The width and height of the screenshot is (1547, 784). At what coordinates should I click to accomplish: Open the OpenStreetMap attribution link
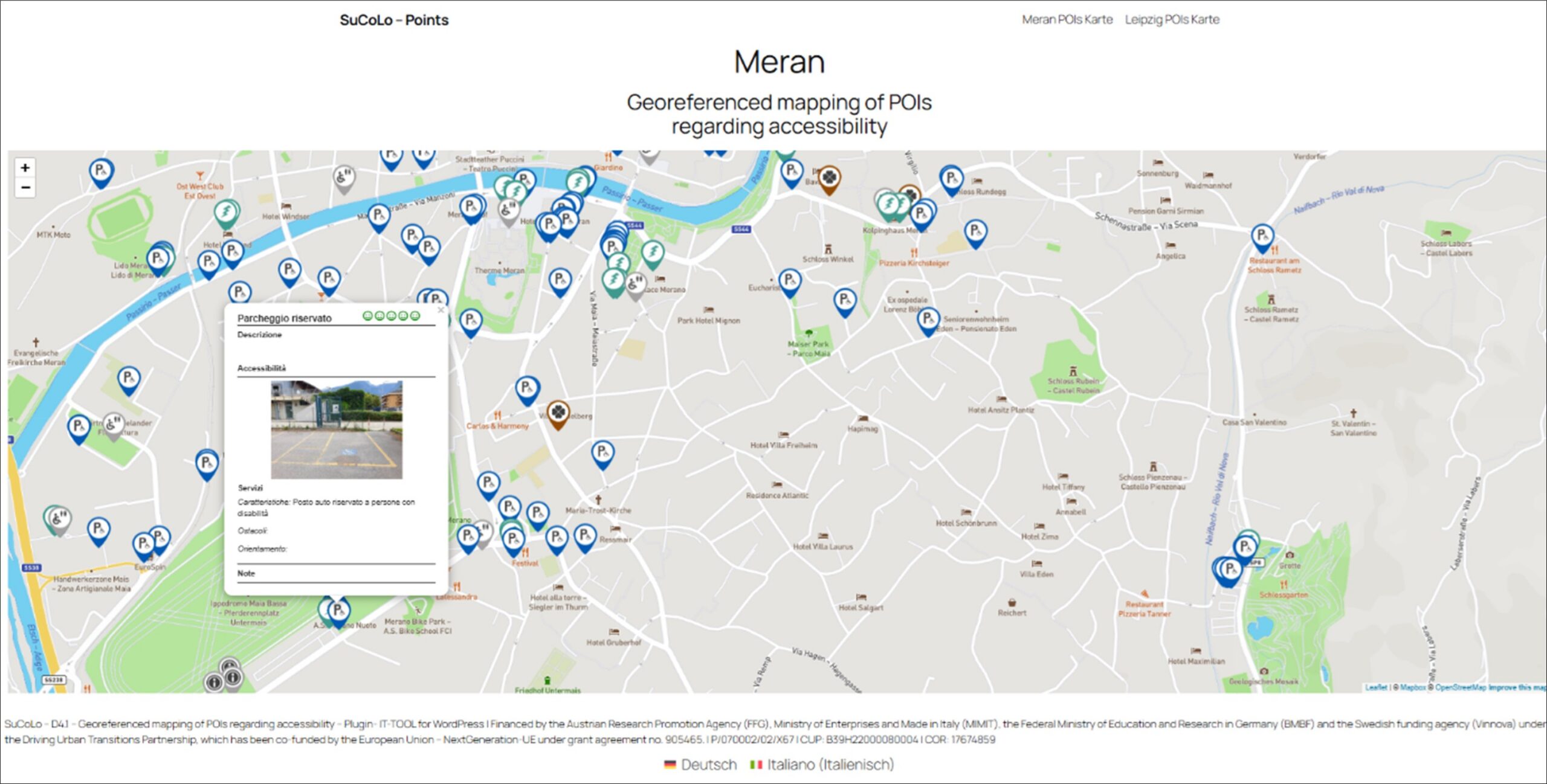pyautogui.click(x=1460, y=687)
